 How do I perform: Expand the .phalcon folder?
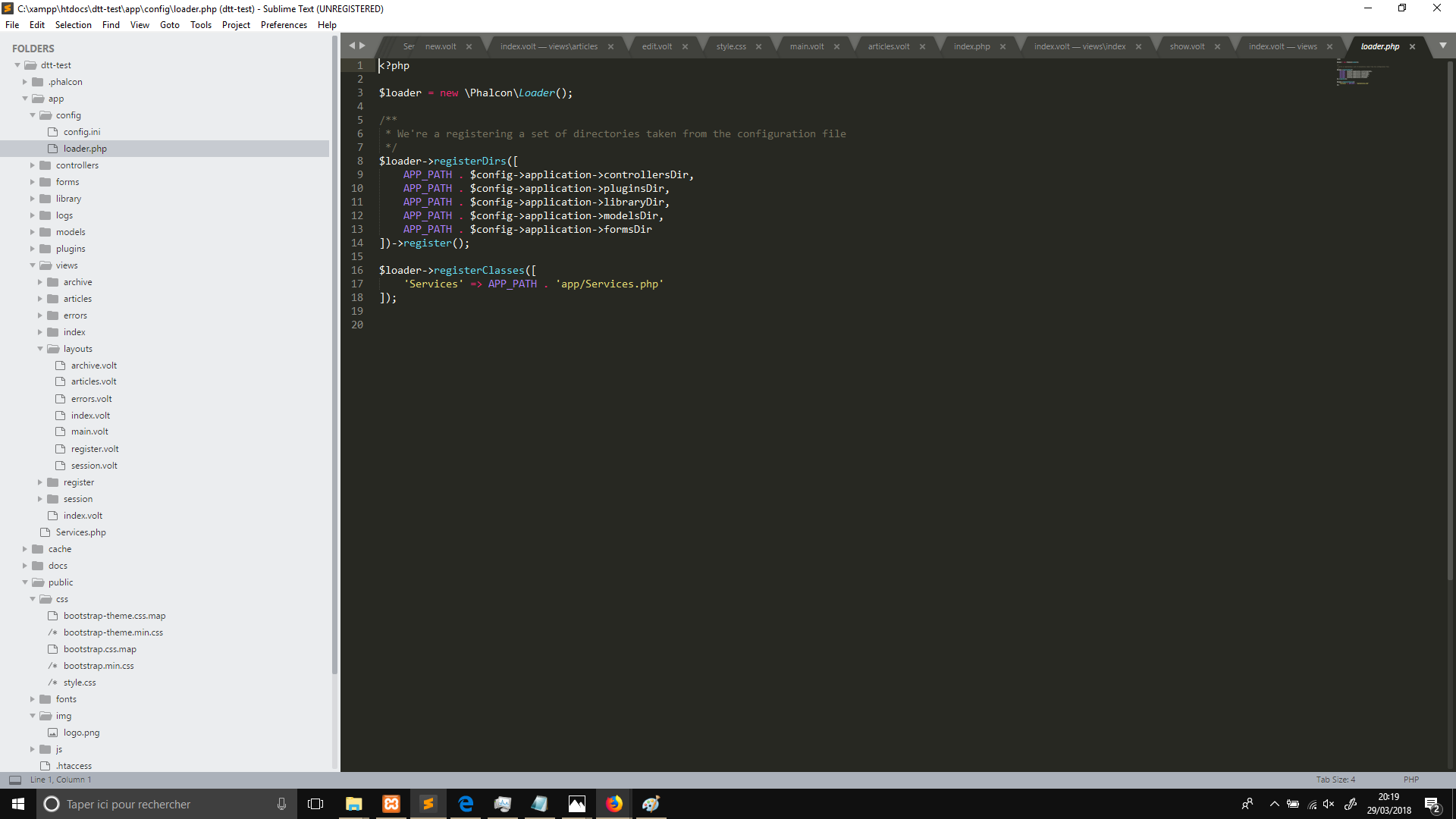coord(25,82)
